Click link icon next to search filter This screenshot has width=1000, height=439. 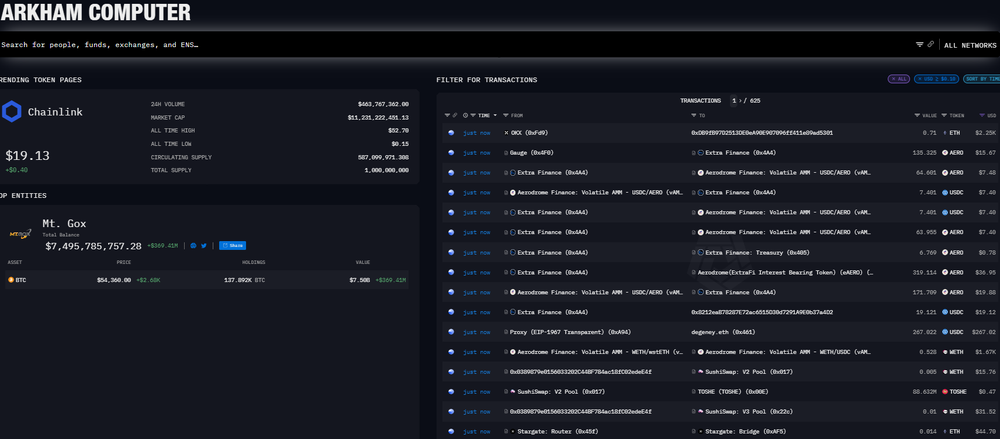[x=930, y=45]
